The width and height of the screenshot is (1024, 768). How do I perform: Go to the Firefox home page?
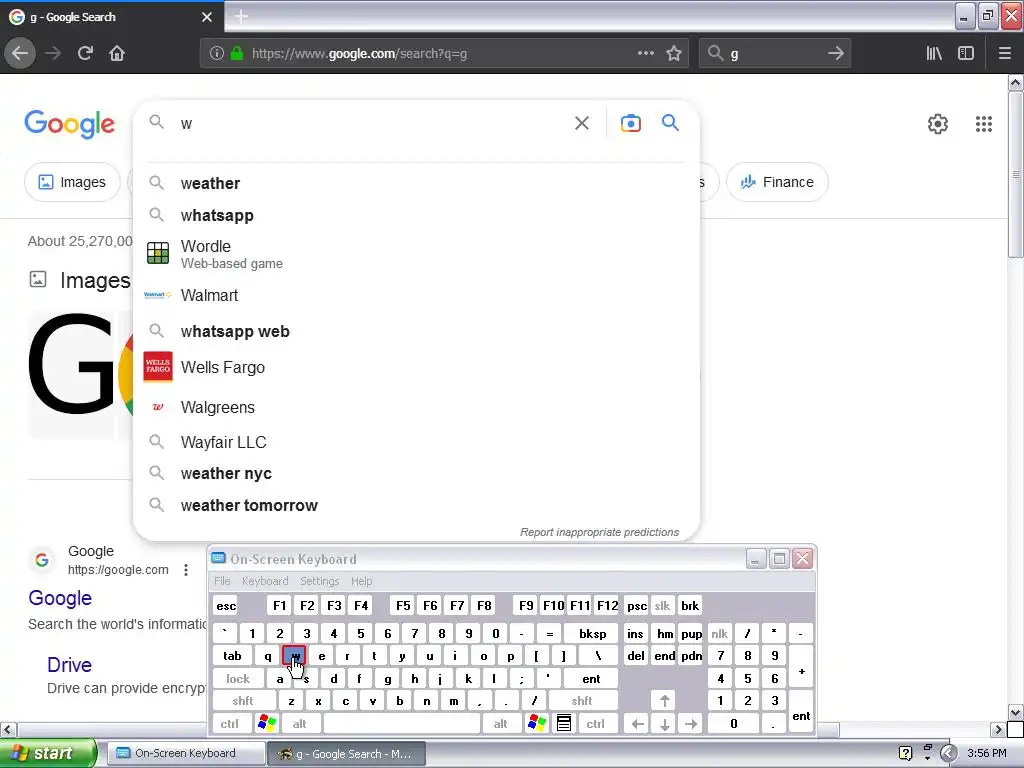[x=117, y=54]
